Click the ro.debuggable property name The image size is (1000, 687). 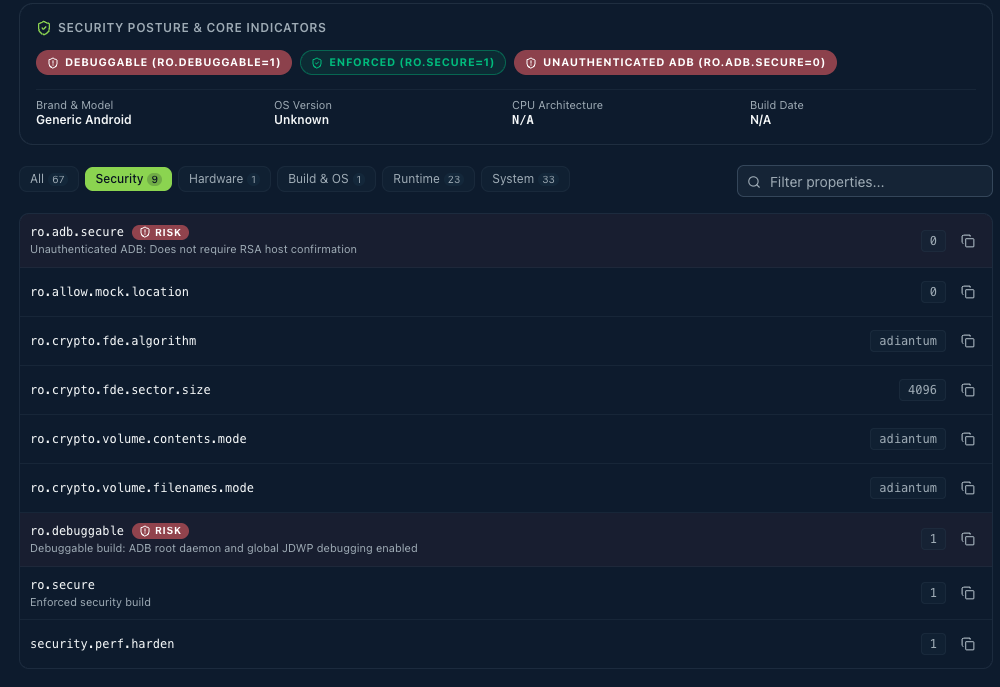[77, 531]
